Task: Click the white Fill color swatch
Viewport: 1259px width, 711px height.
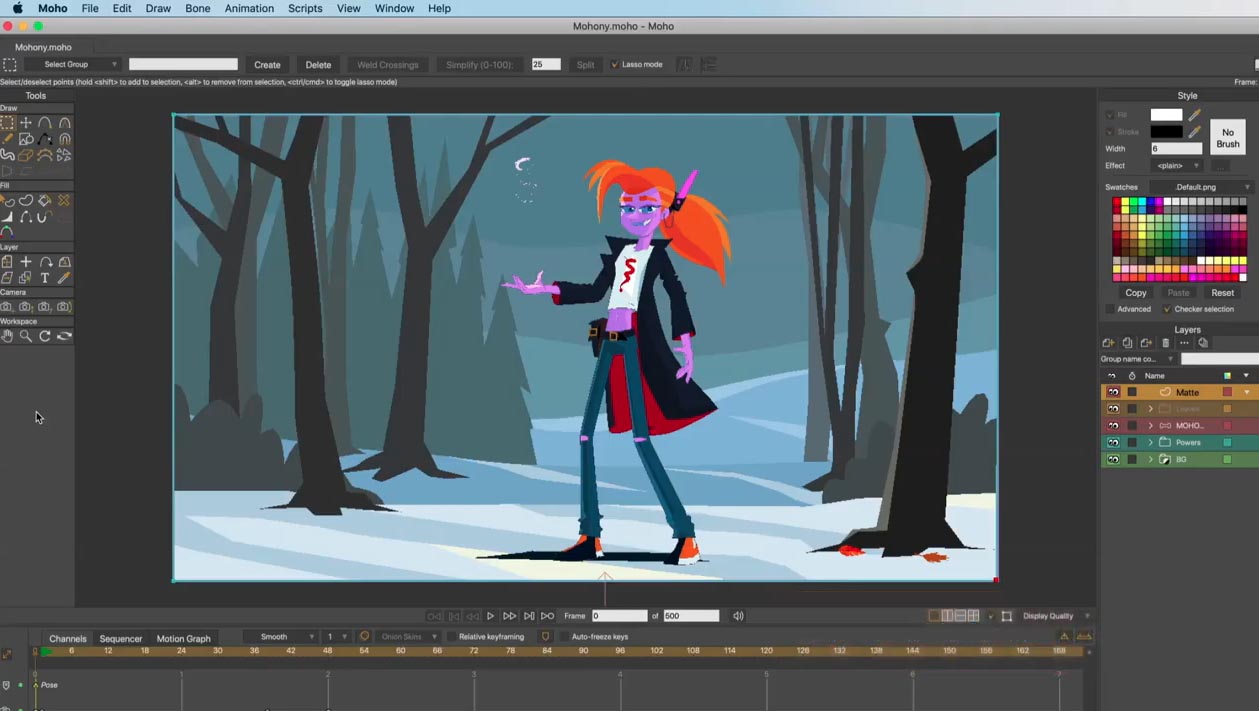Action: point(1165,115)
